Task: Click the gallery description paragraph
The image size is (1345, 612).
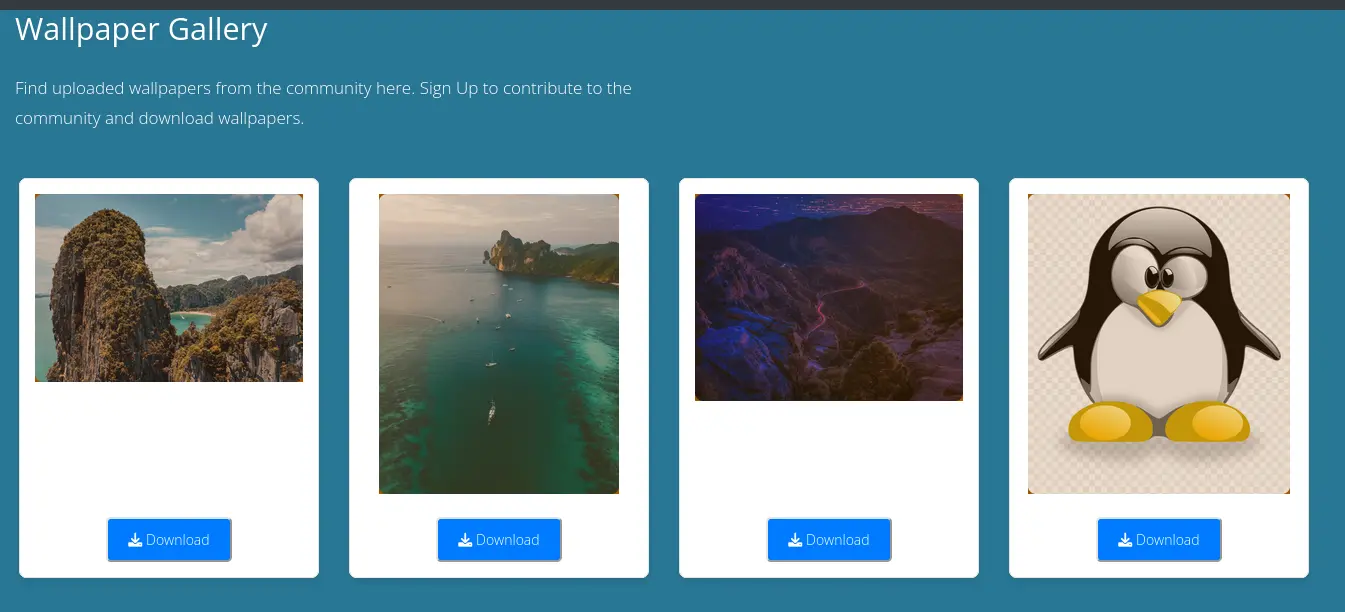Action: click(x=323, y=103)
